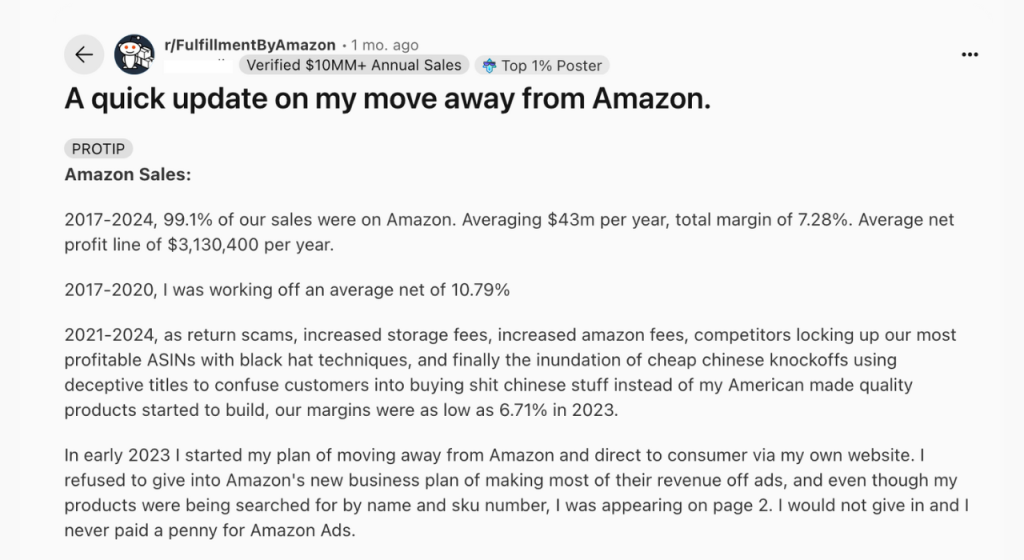
Task: Select the Verified $10MM+ Annual Sales flair
Action: tap(354, 65)
